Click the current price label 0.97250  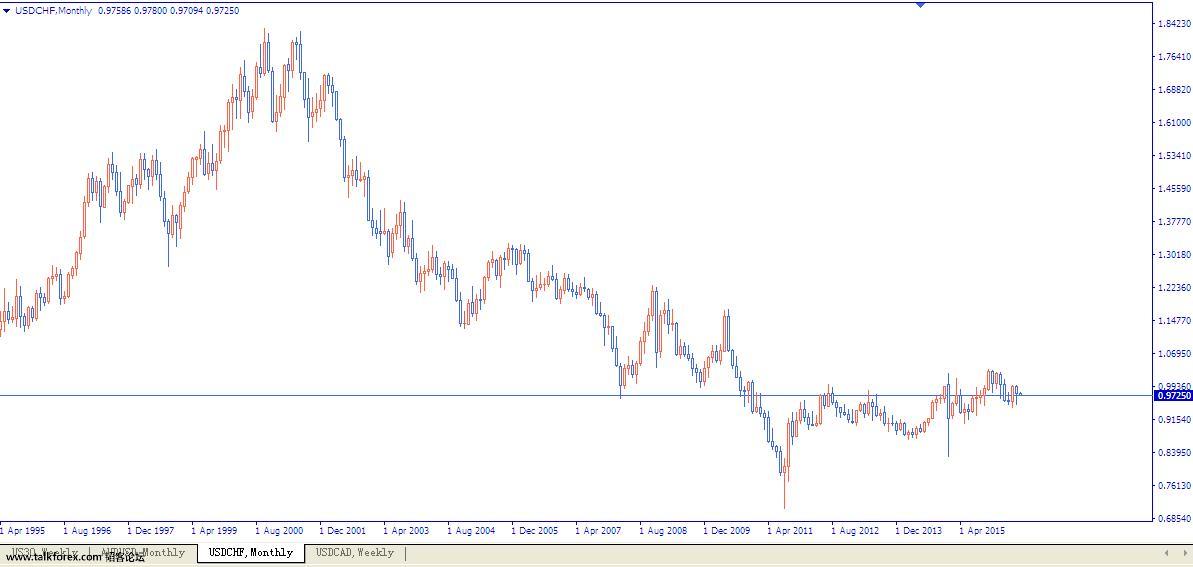pyautogui.click(x=1173, y=396)
